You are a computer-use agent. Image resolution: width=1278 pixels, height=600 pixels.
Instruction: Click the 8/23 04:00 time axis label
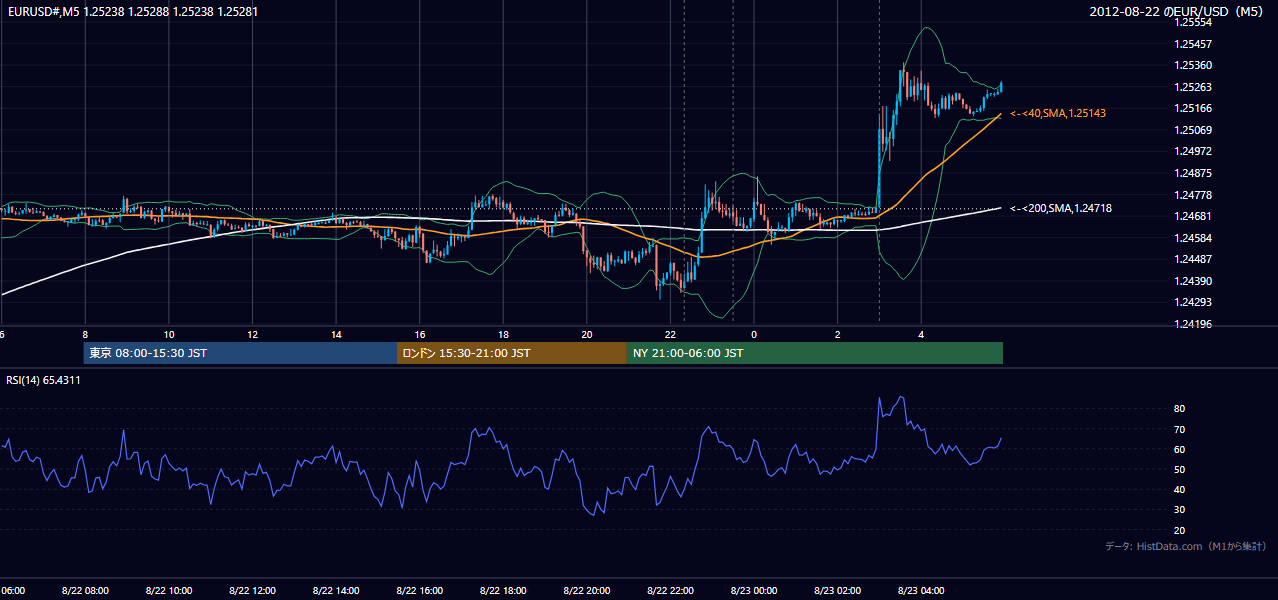pos(921,591)
